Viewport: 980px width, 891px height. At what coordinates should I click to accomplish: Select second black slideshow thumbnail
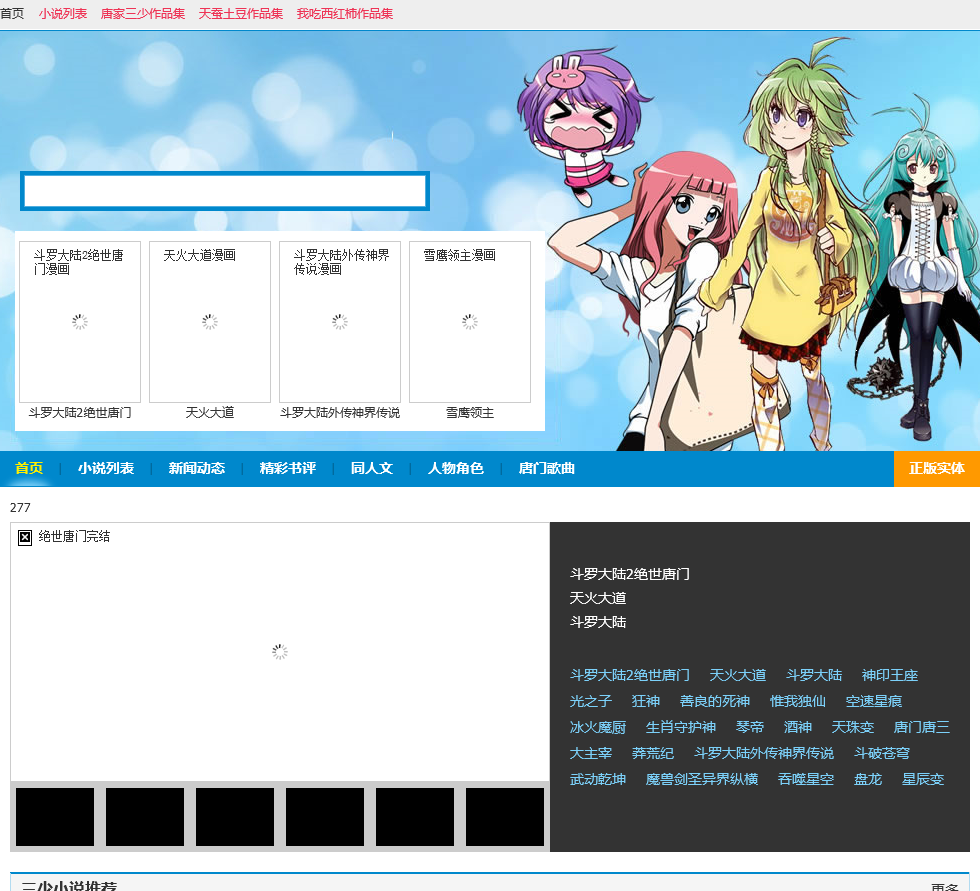tap(145, 817)
